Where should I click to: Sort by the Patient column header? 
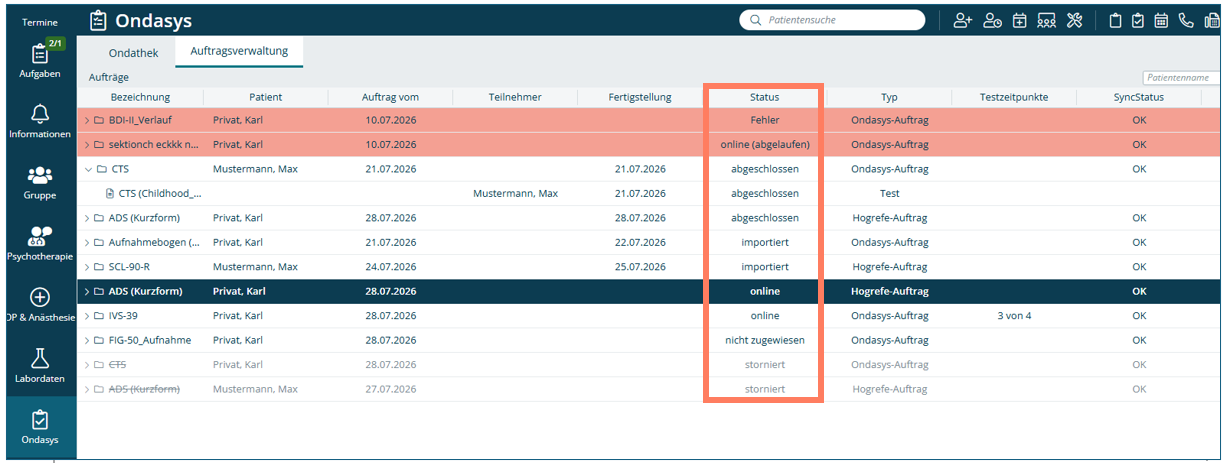click(x=265, y=97)
